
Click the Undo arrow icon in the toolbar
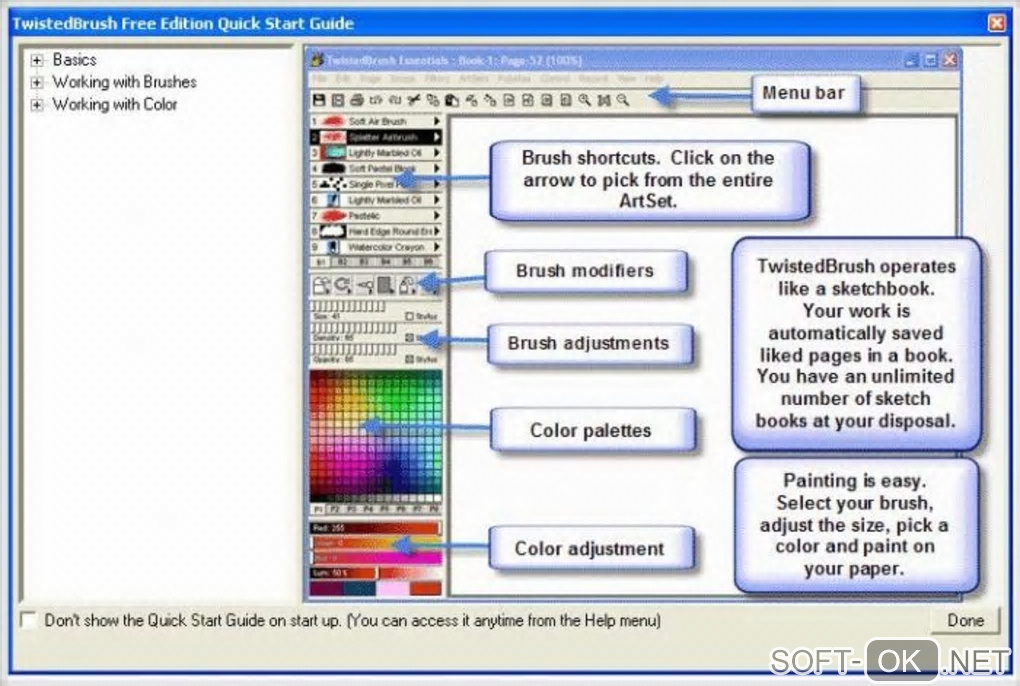(x=376, y=100)
